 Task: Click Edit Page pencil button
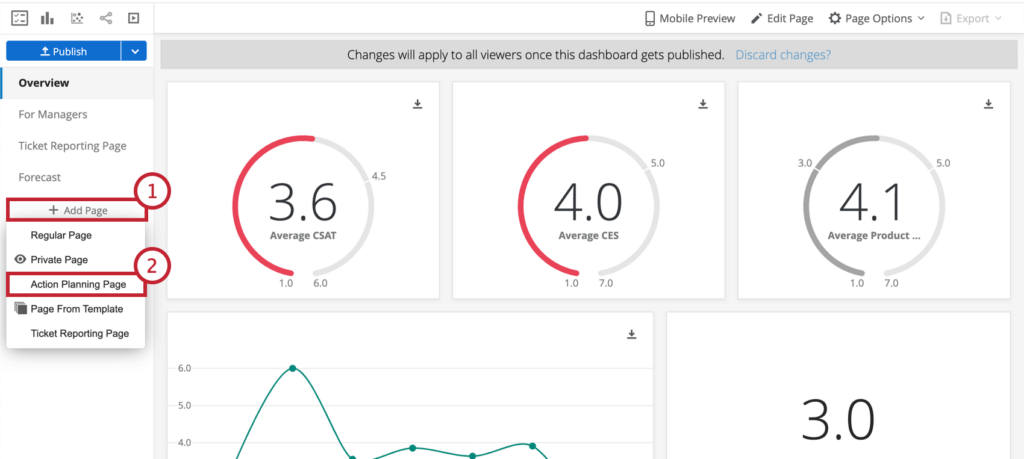click(x=782, y=18)
